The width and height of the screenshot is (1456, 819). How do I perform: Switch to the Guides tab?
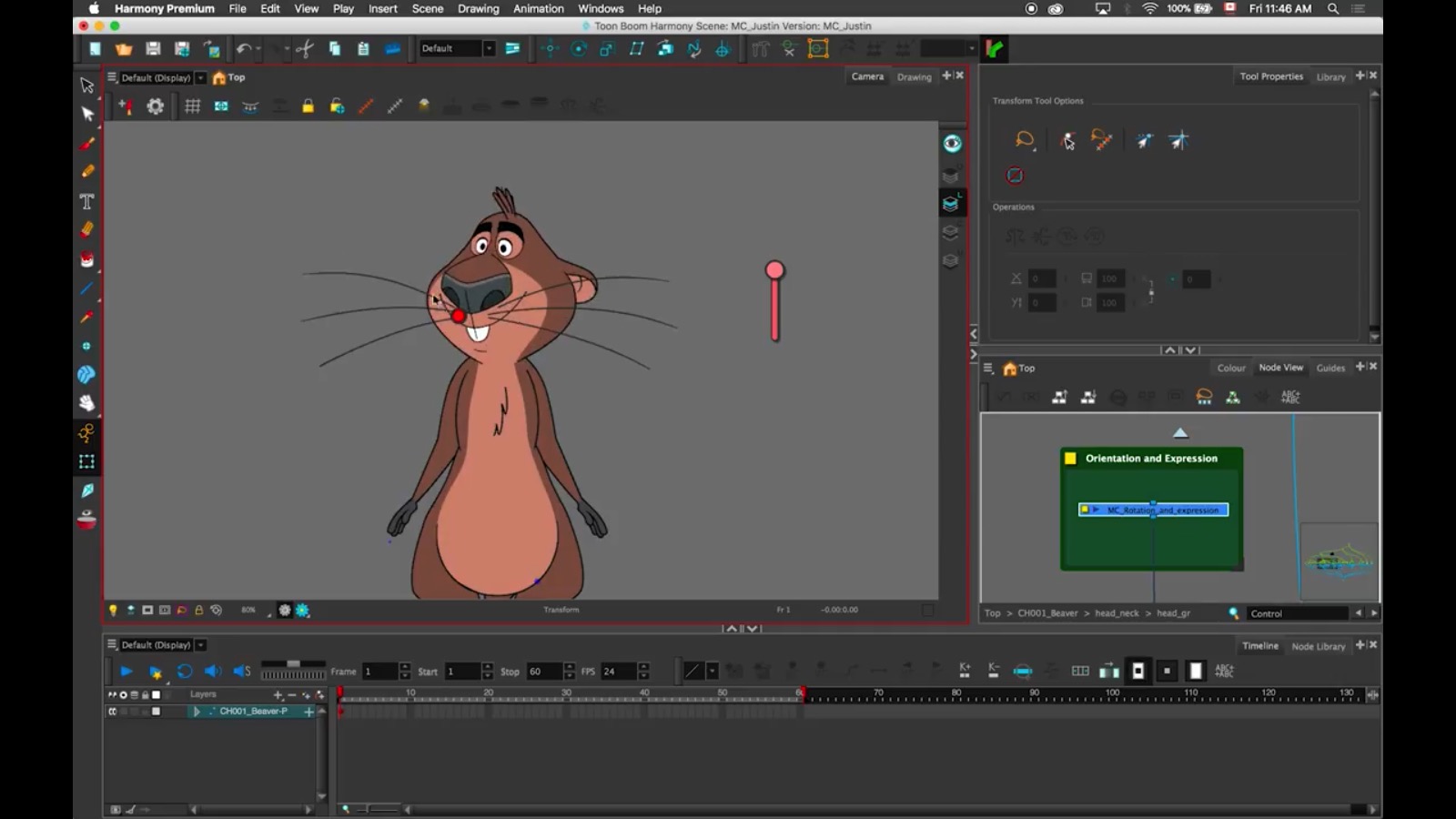click(x=1330, y=369)
